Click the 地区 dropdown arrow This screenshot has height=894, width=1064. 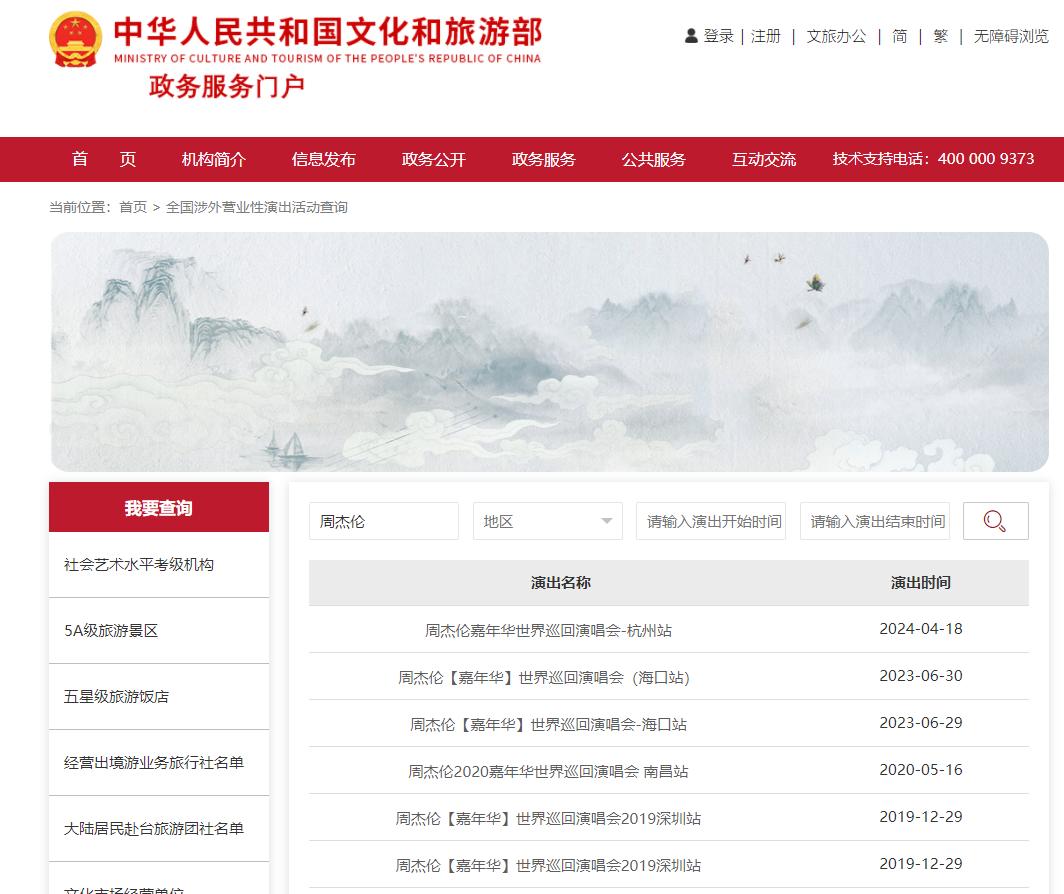[607, 521]
